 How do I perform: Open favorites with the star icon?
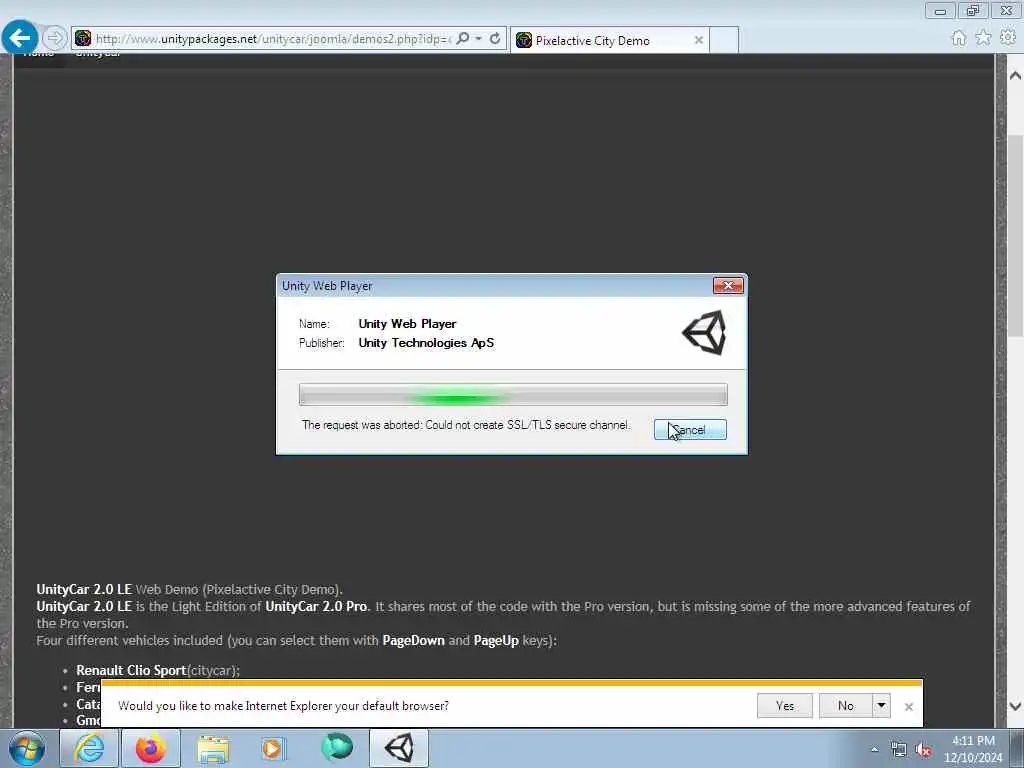pos(983,38)
